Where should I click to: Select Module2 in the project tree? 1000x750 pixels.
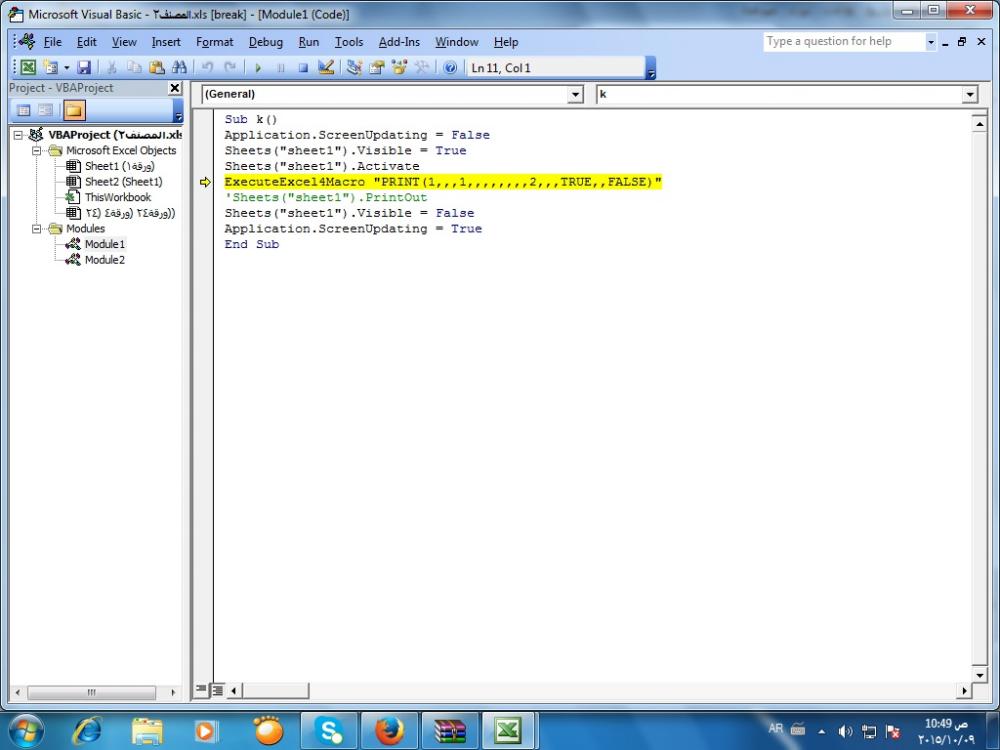pyautogui.click(x=105, y=260)
